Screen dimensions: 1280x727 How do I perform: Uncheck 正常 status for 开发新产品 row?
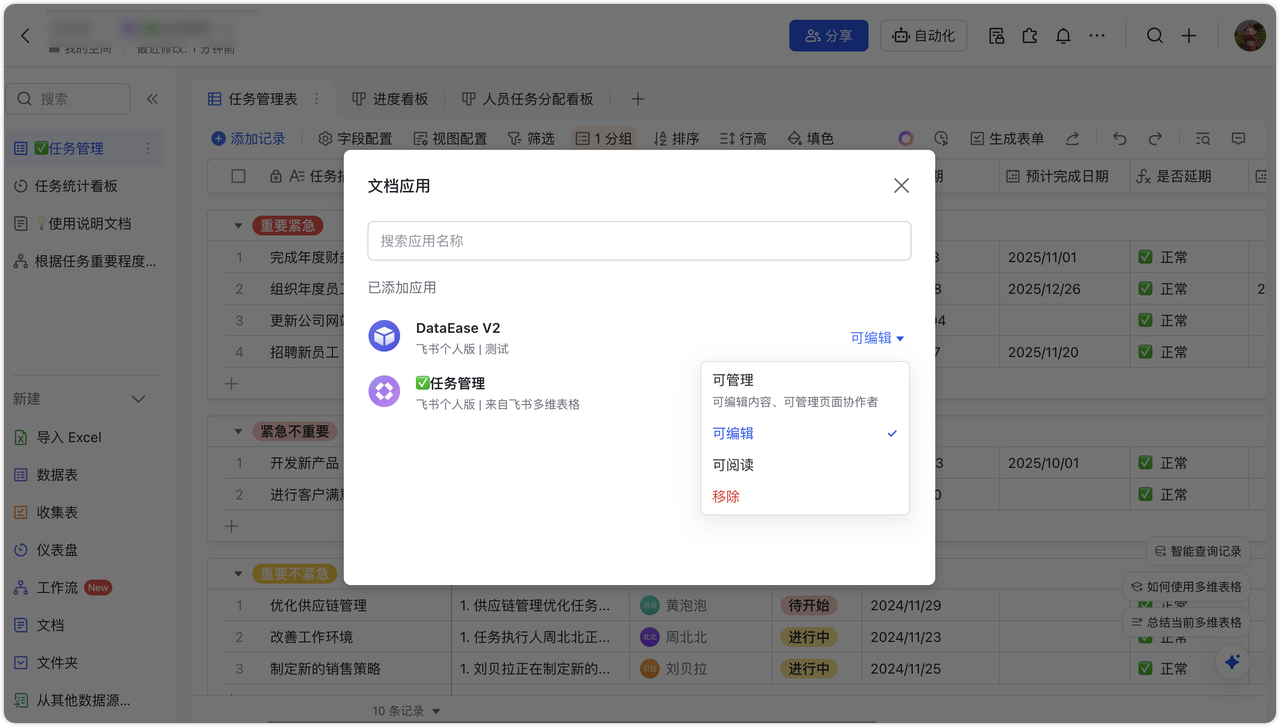pos(1145,462)
